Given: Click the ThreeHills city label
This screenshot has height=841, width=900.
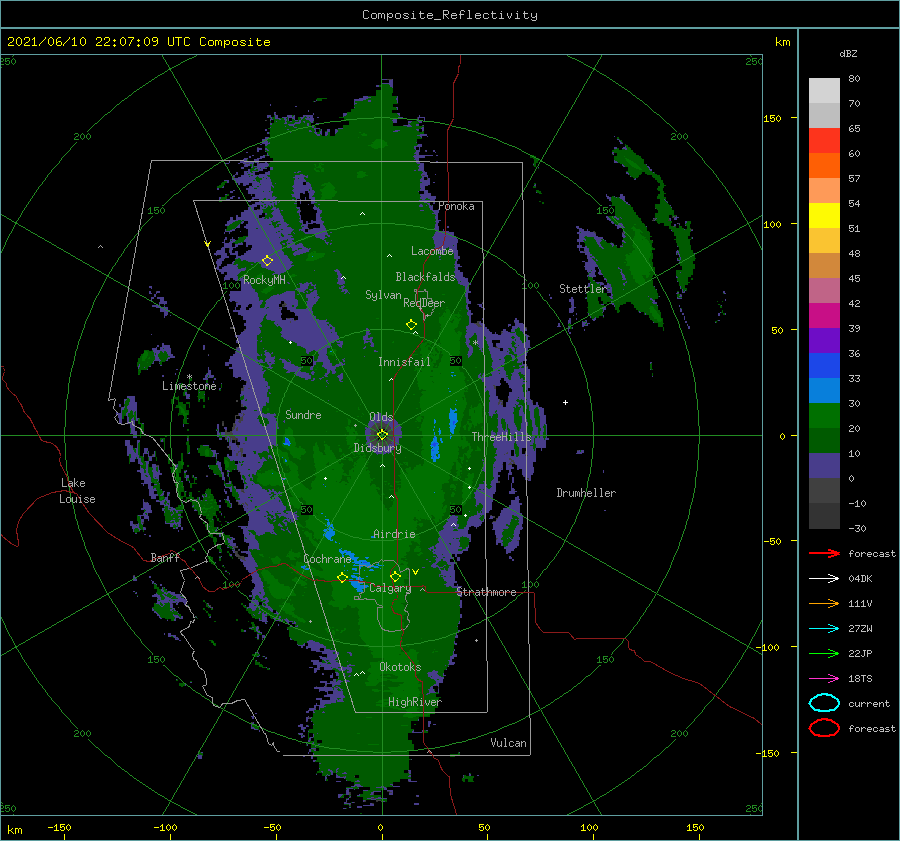Looking at the screenshot, I should 502,437.
